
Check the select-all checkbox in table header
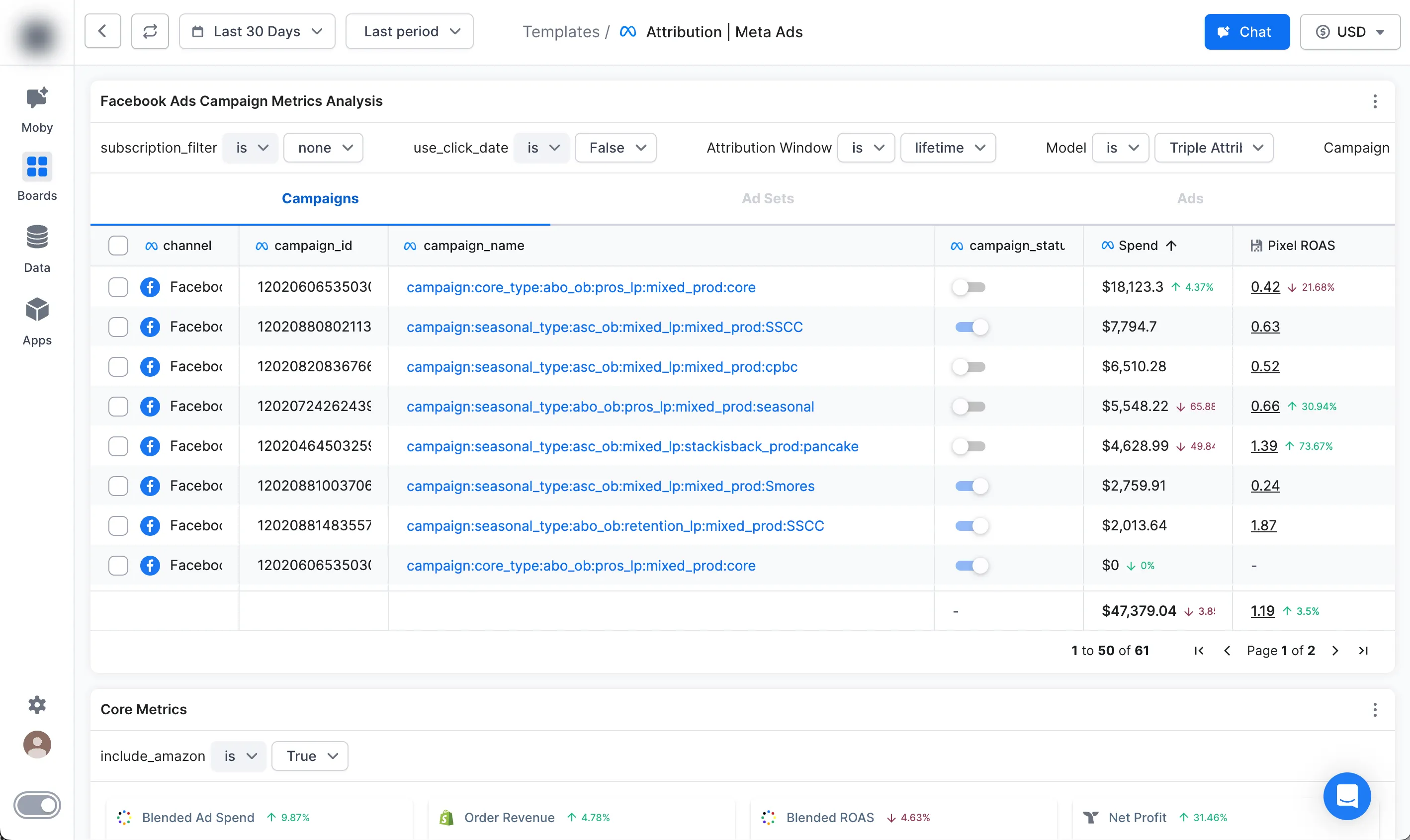pos(118,246)
